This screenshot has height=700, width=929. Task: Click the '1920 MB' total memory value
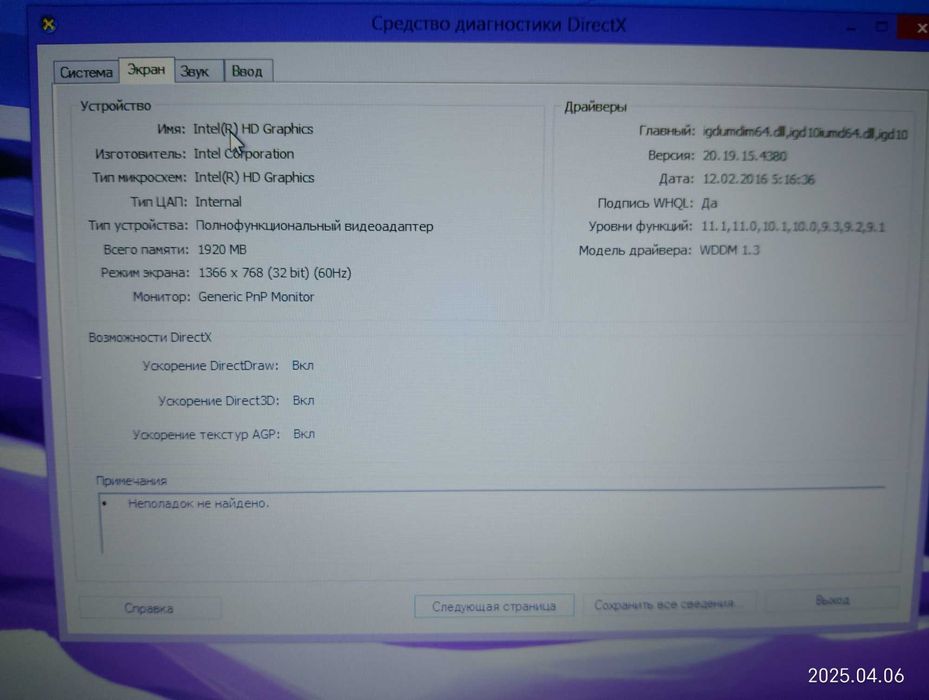(222, 250)
